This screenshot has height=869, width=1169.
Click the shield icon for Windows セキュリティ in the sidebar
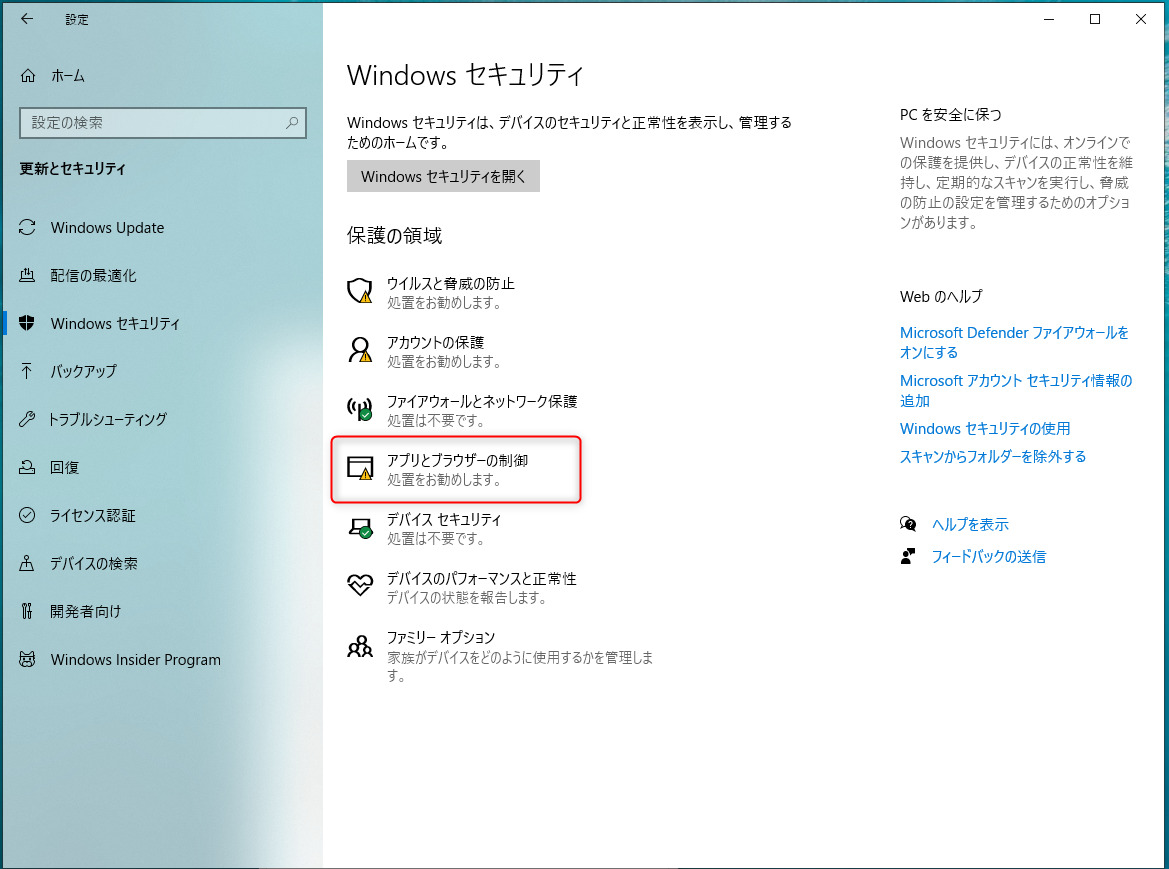[27, 323]
